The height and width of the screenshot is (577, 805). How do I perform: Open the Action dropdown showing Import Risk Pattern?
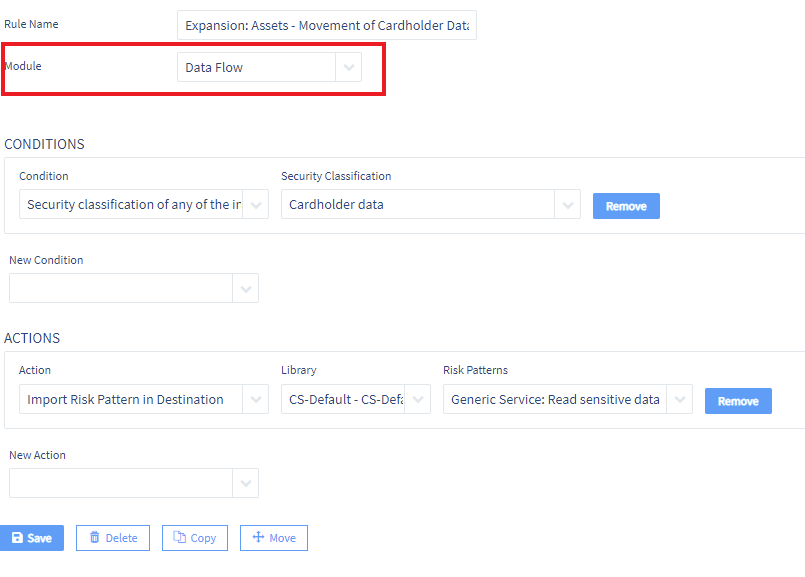click(255, 399)
